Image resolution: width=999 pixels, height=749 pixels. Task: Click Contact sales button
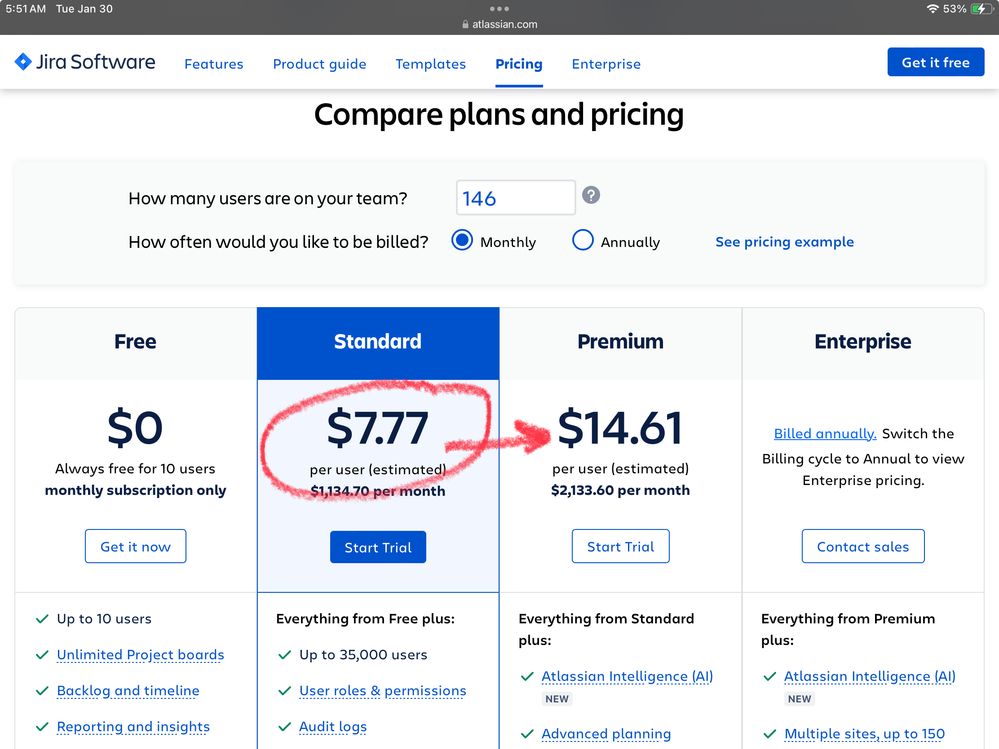[x=862, y=547]
